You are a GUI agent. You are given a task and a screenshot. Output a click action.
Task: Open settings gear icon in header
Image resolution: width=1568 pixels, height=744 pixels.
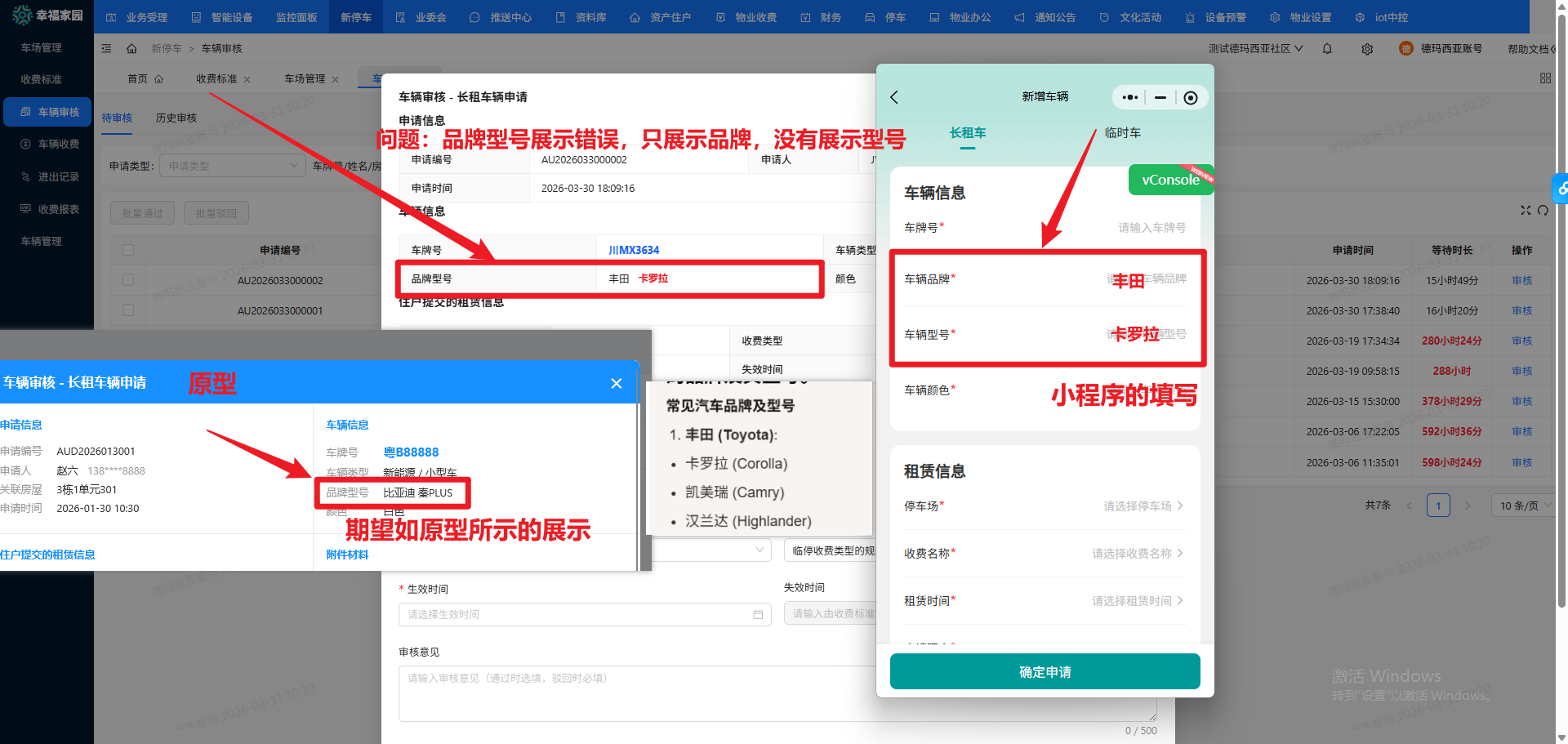coord(1367,49)
